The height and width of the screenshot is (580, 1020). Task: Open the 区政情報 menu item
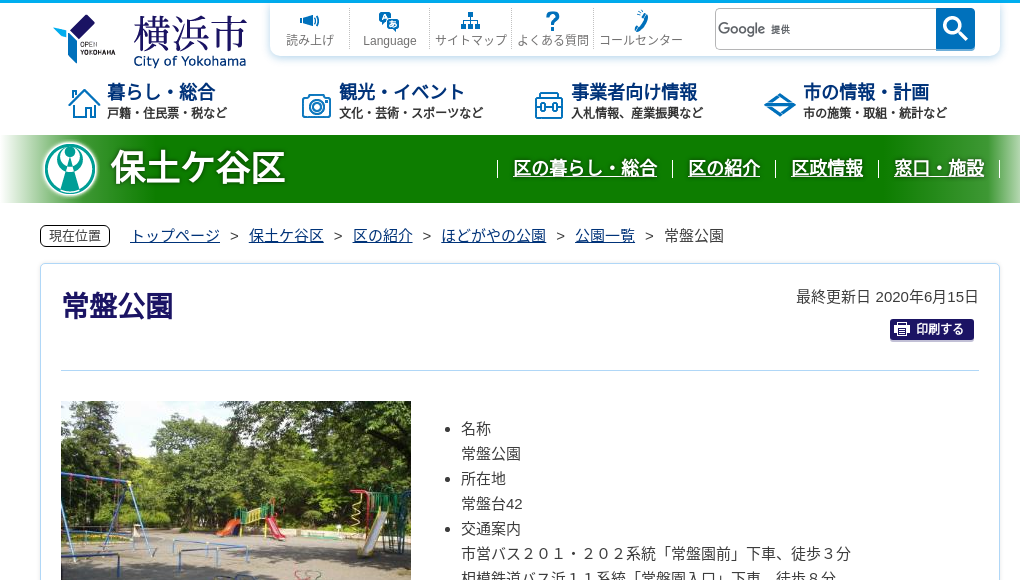[827, 170]
